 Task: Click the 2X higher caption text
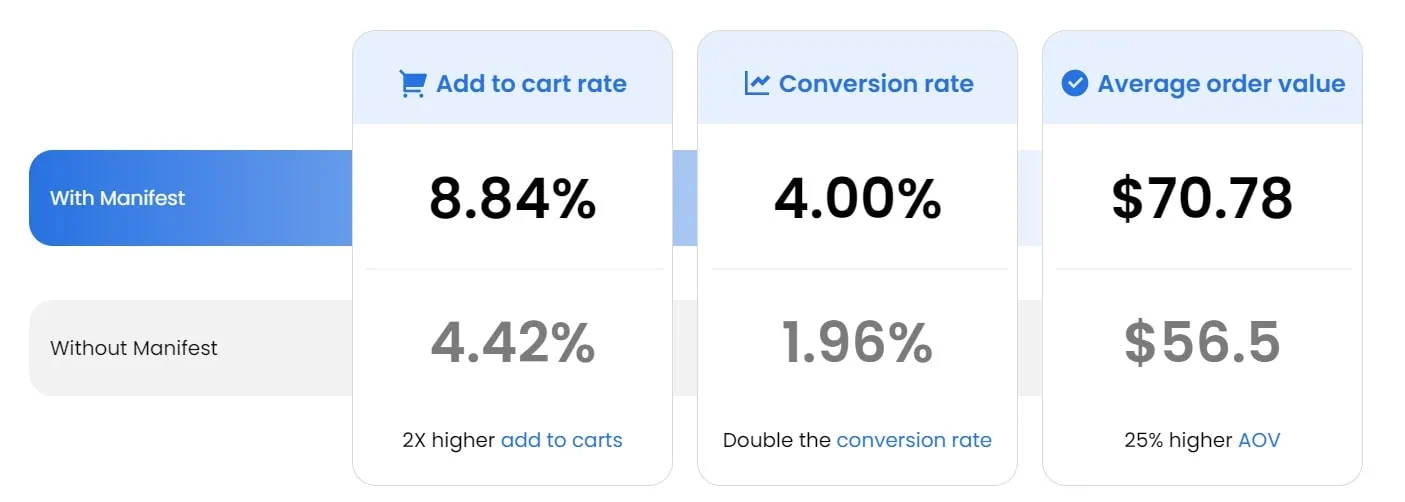tap(449, 440)
